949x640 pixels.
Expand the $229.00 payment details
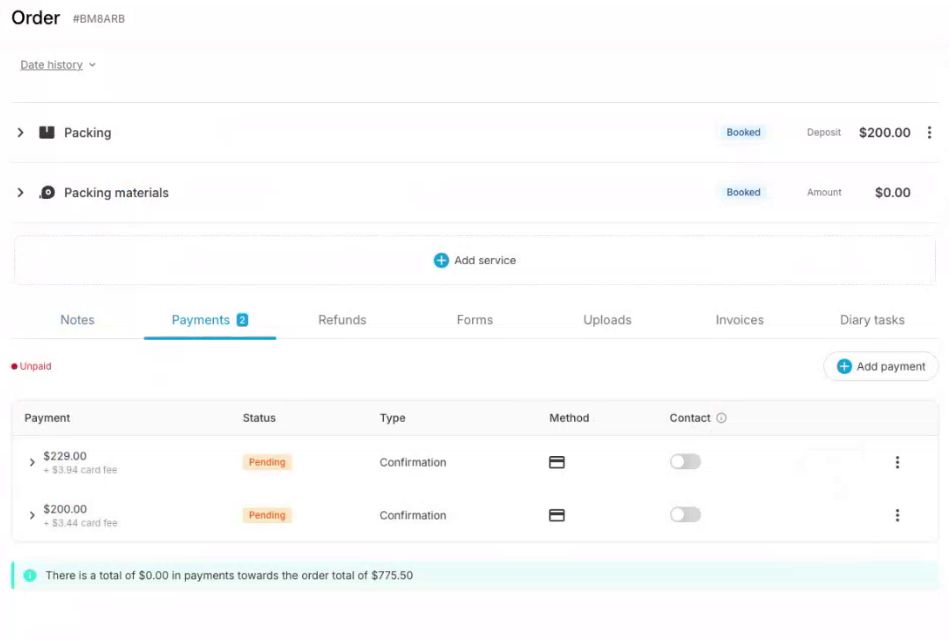(32, 463)
